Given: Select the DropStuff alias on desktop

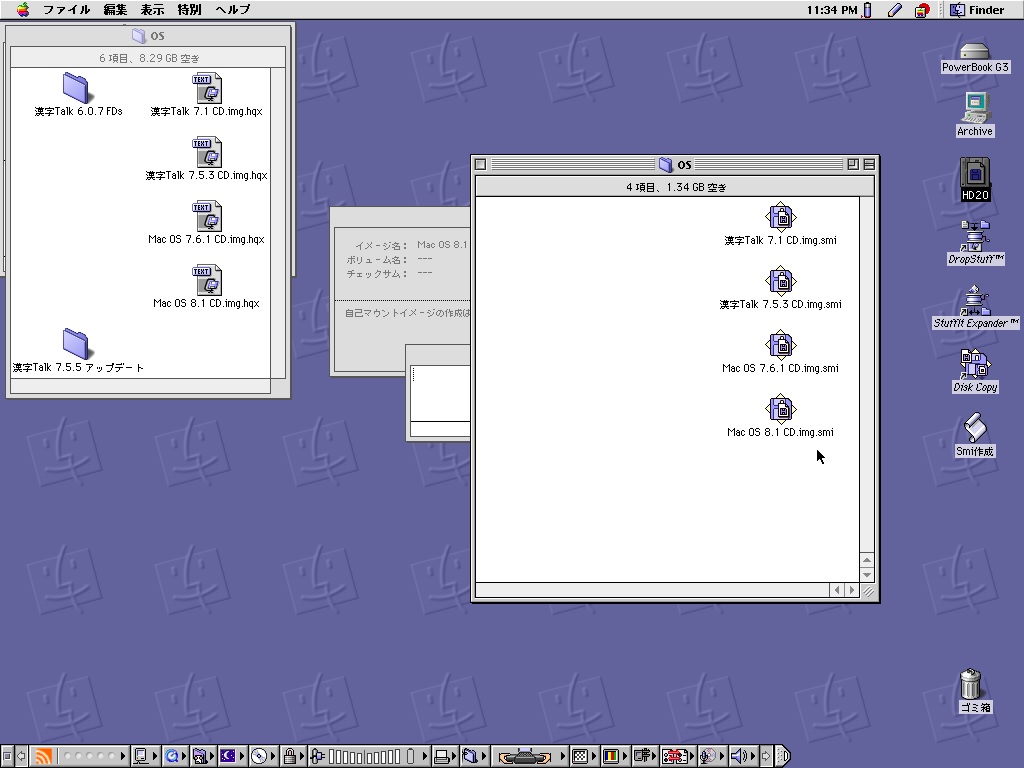Looking at the screenshot, I should click(975, 236).
